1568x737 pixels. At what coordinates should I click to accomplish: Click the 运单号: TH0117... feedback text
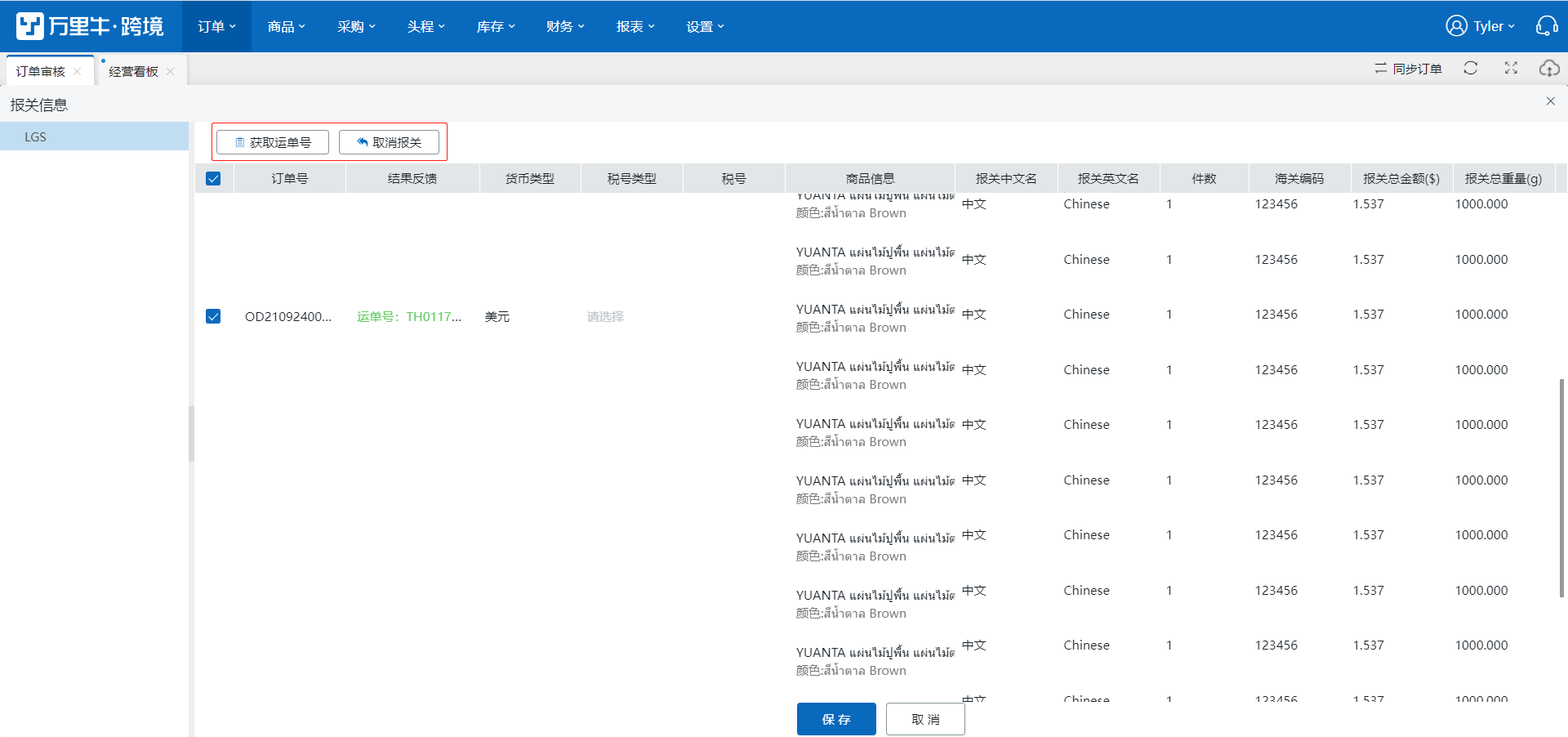coord(409,316)
